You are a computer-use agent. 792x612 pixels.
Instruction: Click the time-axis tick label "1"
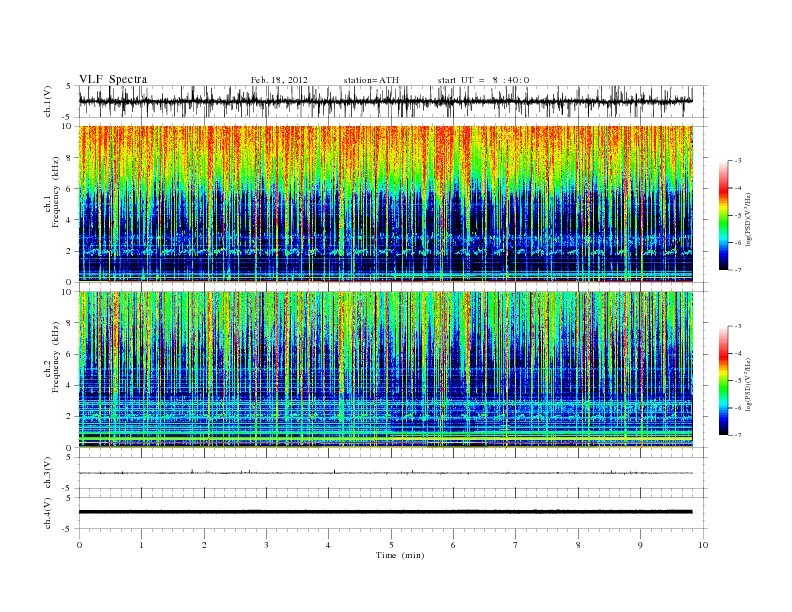click(x=141, y=545)
